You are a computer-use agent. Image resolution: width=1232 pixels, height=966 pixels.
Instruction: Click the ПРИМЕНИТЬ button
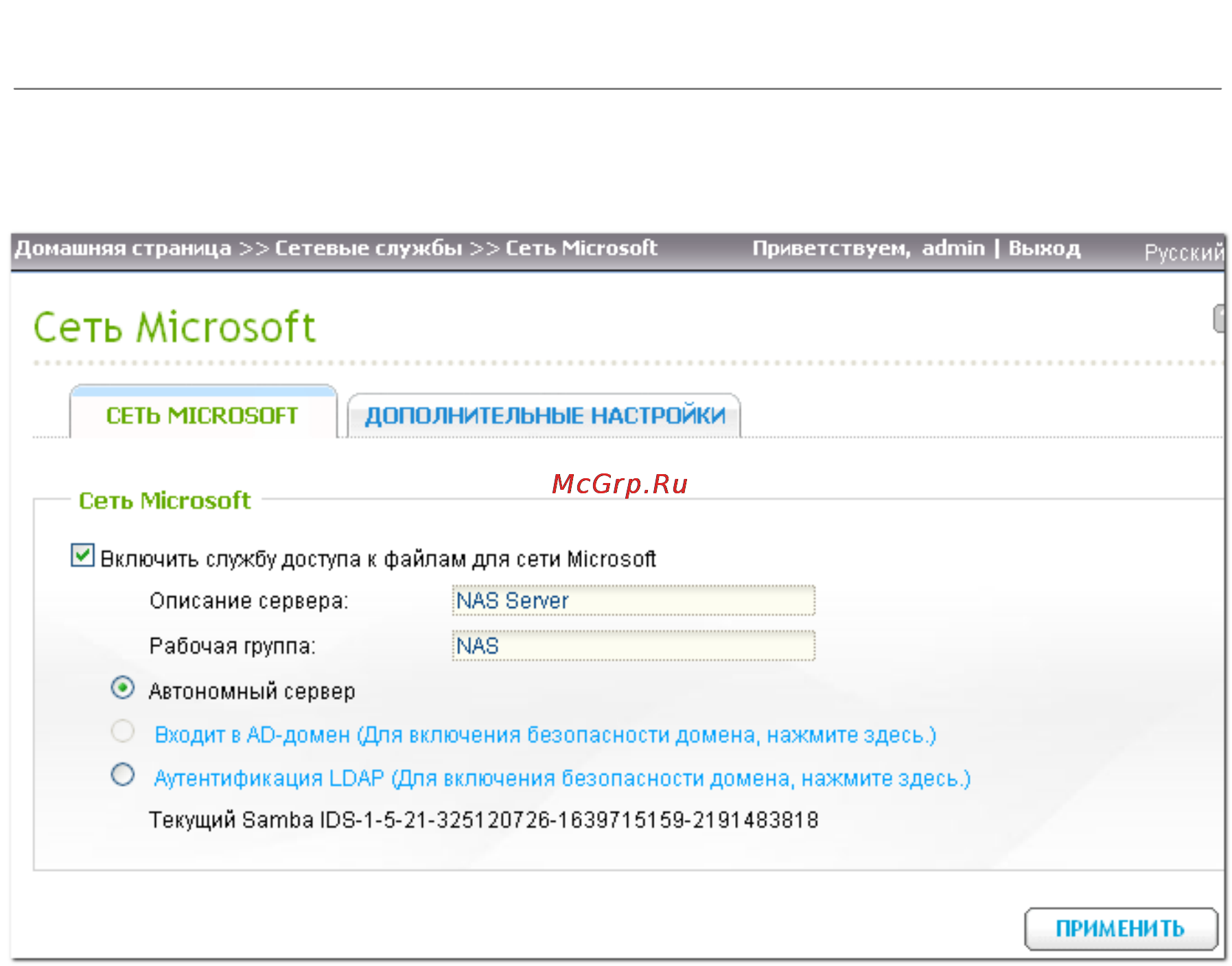tap(1121, 929)
